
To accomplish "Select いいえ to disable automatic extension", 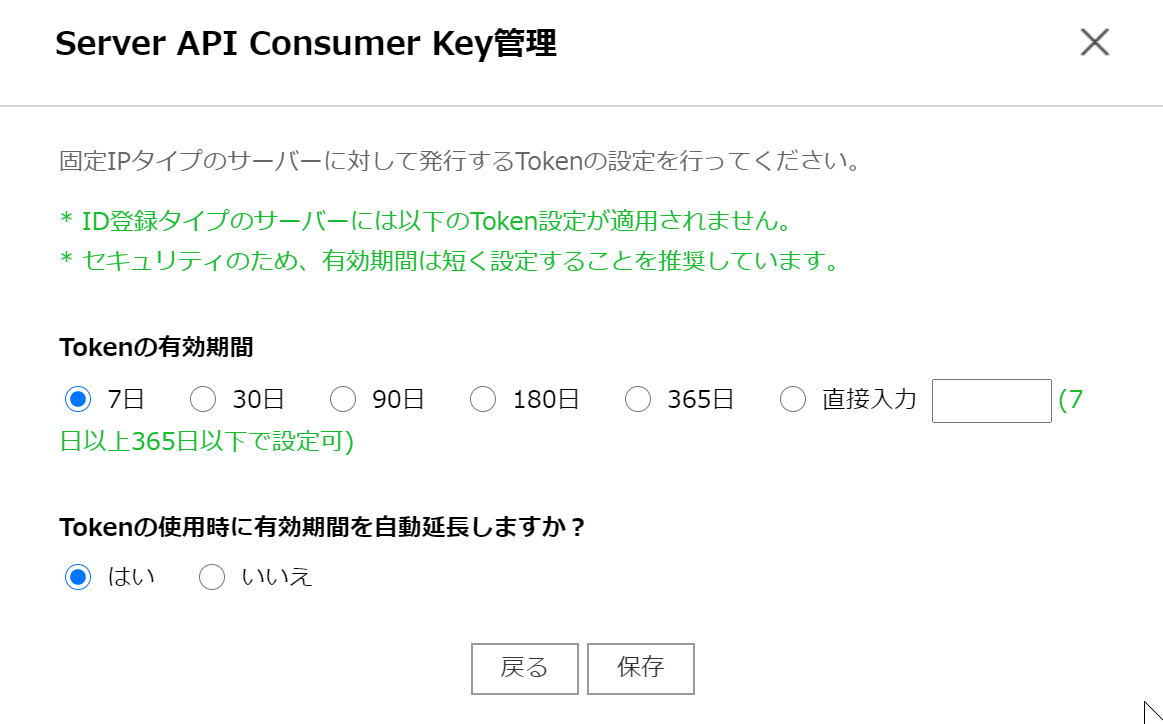I will [x=211, y=576].
